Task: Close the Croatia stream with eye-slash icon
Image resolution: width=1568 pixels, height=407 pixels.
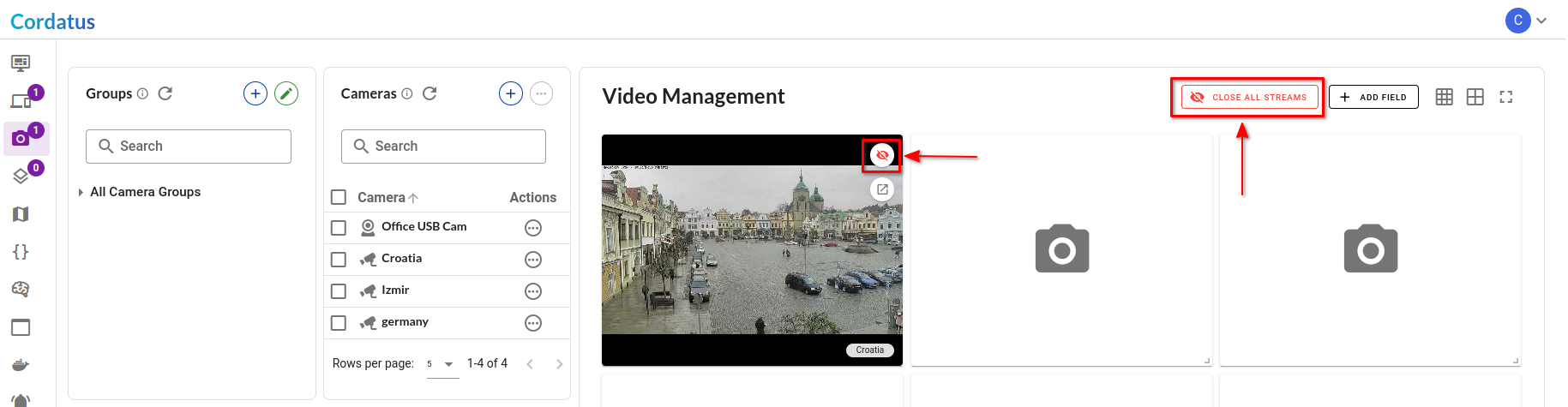Action: click(x=881, y=155)
